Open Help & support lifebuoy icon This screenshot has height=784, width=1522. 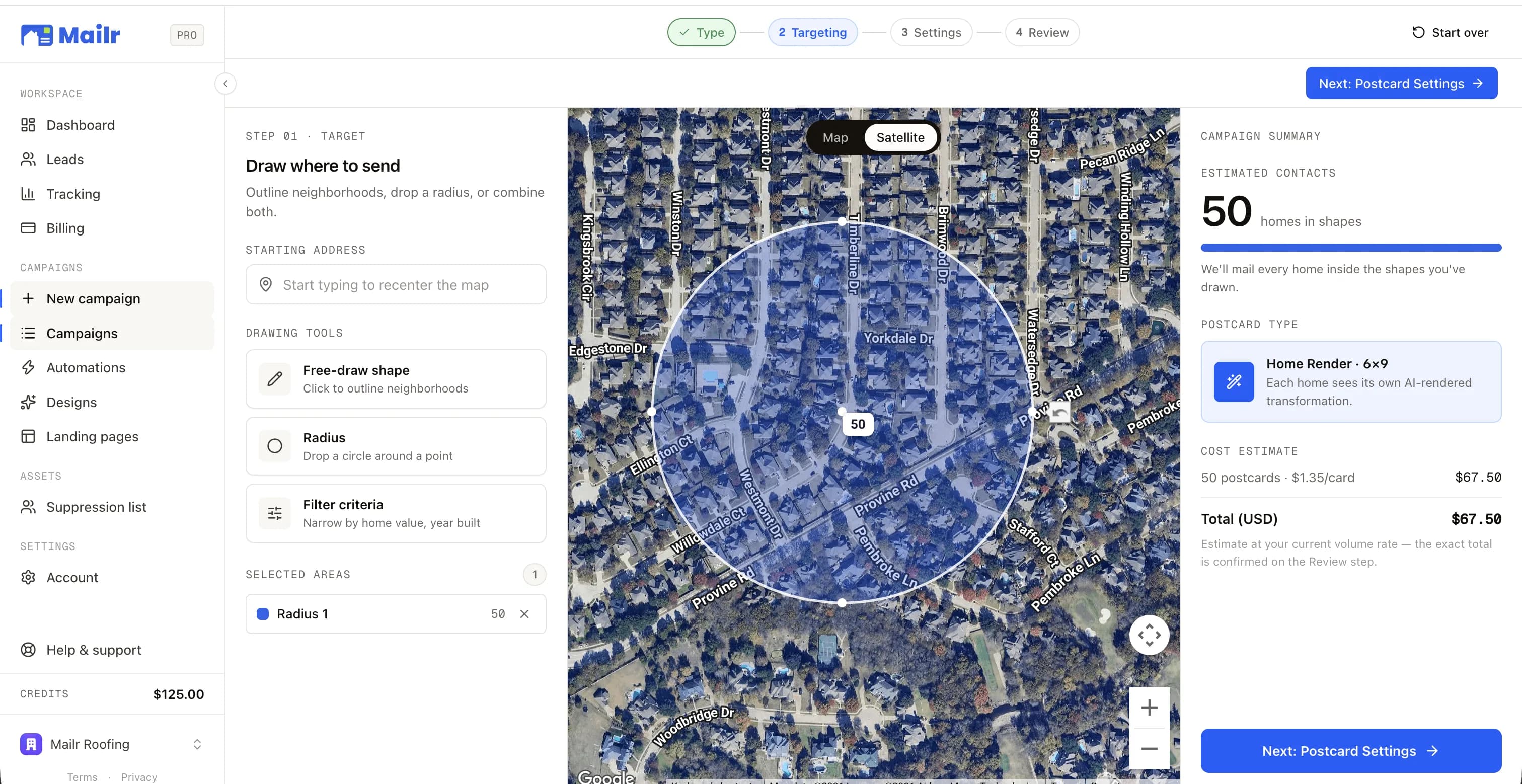(28, 650)
